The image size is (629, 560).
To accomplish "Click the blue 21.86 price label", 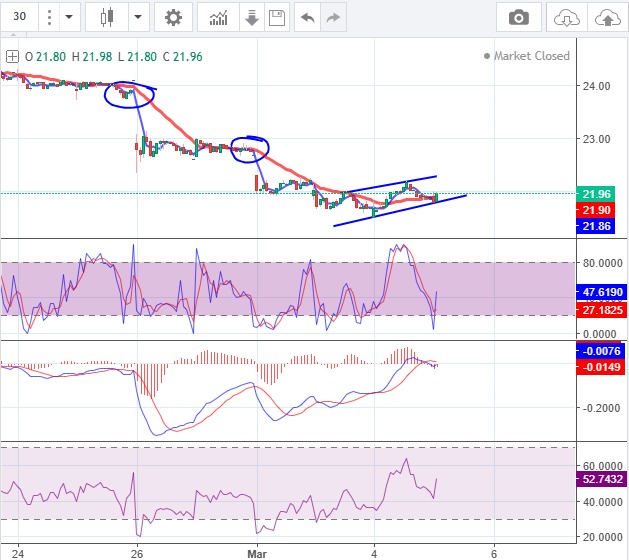I will pyautogui.click(x=596, y=226).
